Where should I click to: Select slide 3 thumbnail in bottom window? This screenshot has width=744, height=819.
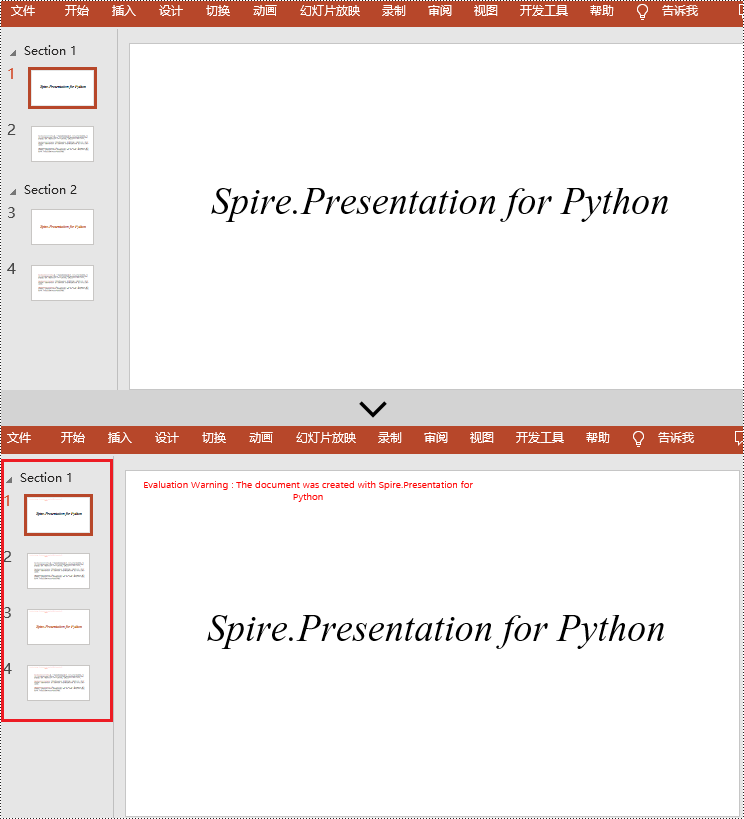pos(58,627)
